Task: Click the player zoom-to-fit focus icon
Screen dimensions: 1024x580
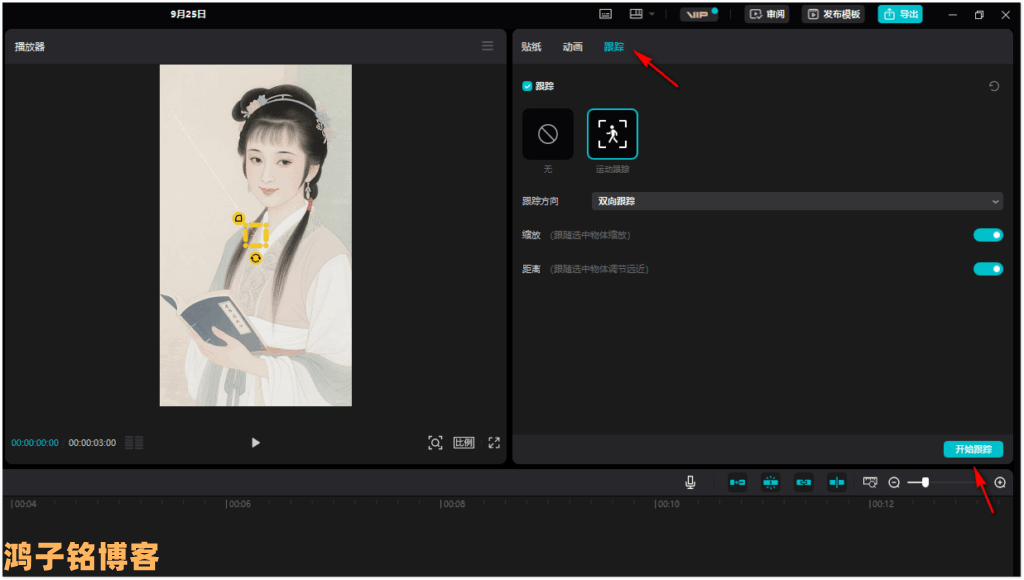Action: coord(435,442)
